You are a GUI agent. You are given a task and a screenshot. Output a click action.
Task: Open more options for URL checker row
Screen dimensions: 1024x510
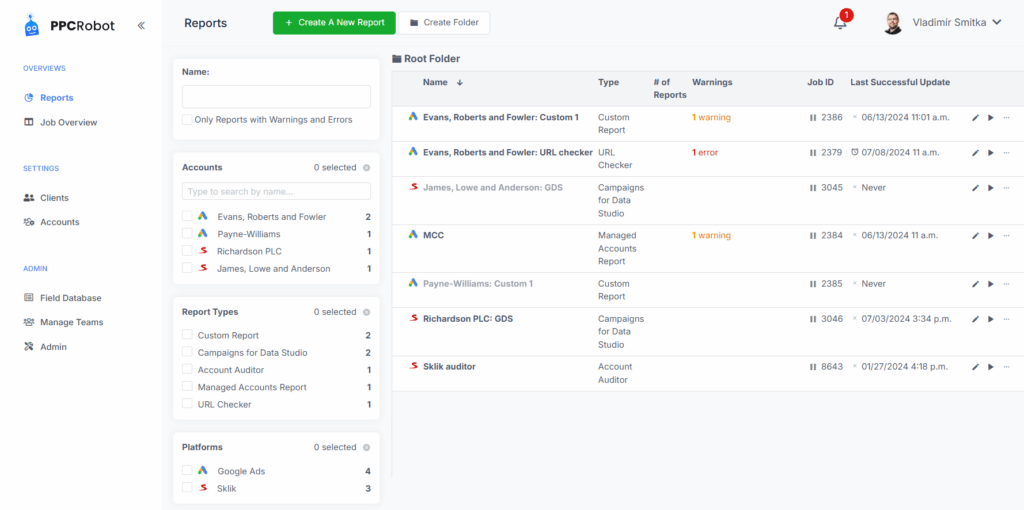[x=1006, y=153]
